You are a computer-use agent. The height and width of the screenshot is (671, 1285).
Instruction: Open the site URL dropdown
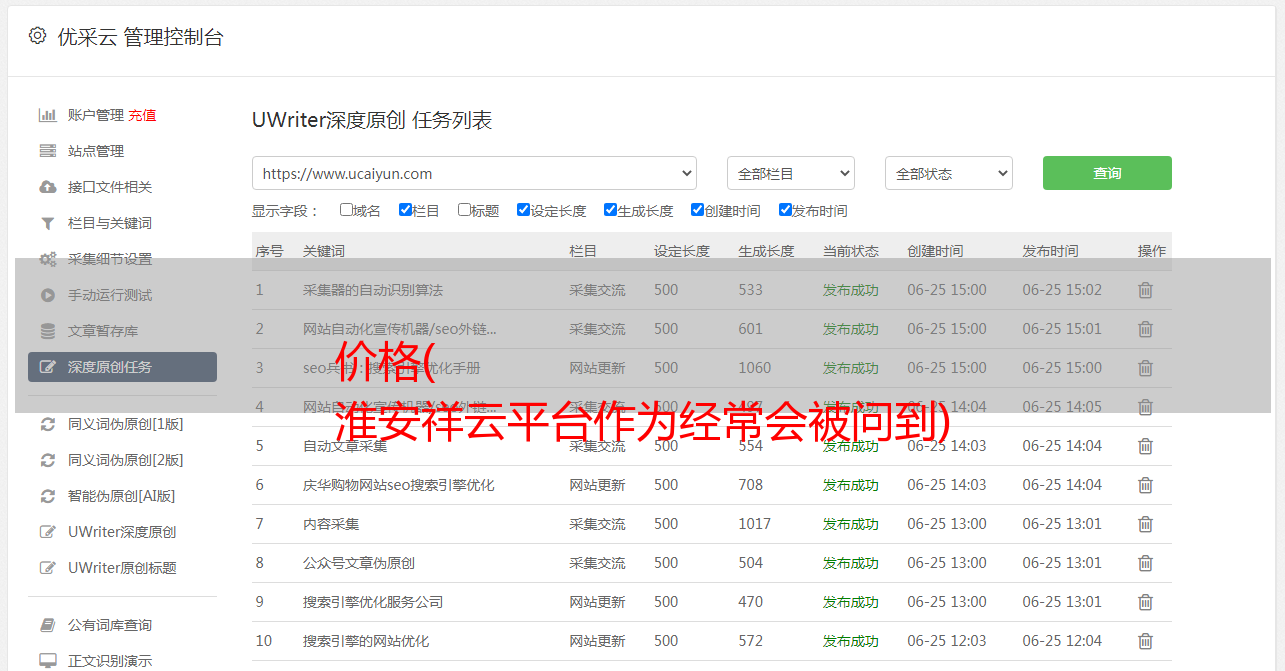point(474,173)
